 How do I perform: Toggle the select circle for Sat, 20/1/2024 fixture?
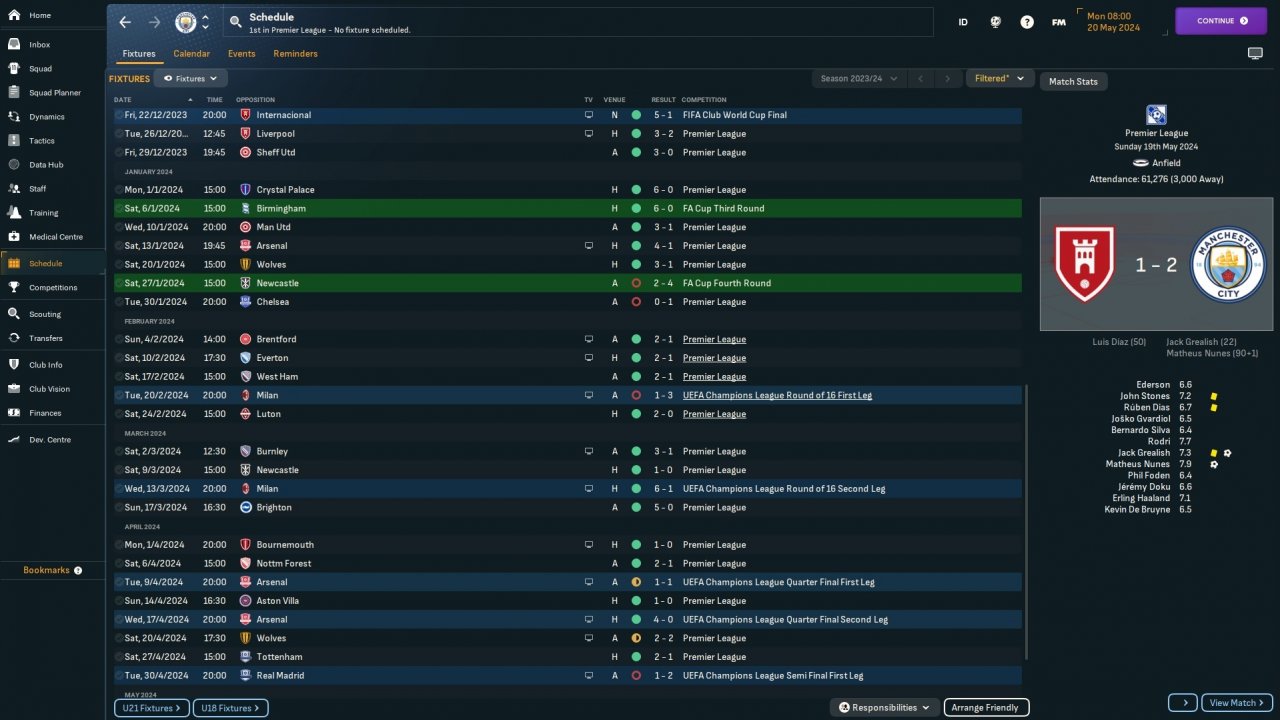(119, 264)
